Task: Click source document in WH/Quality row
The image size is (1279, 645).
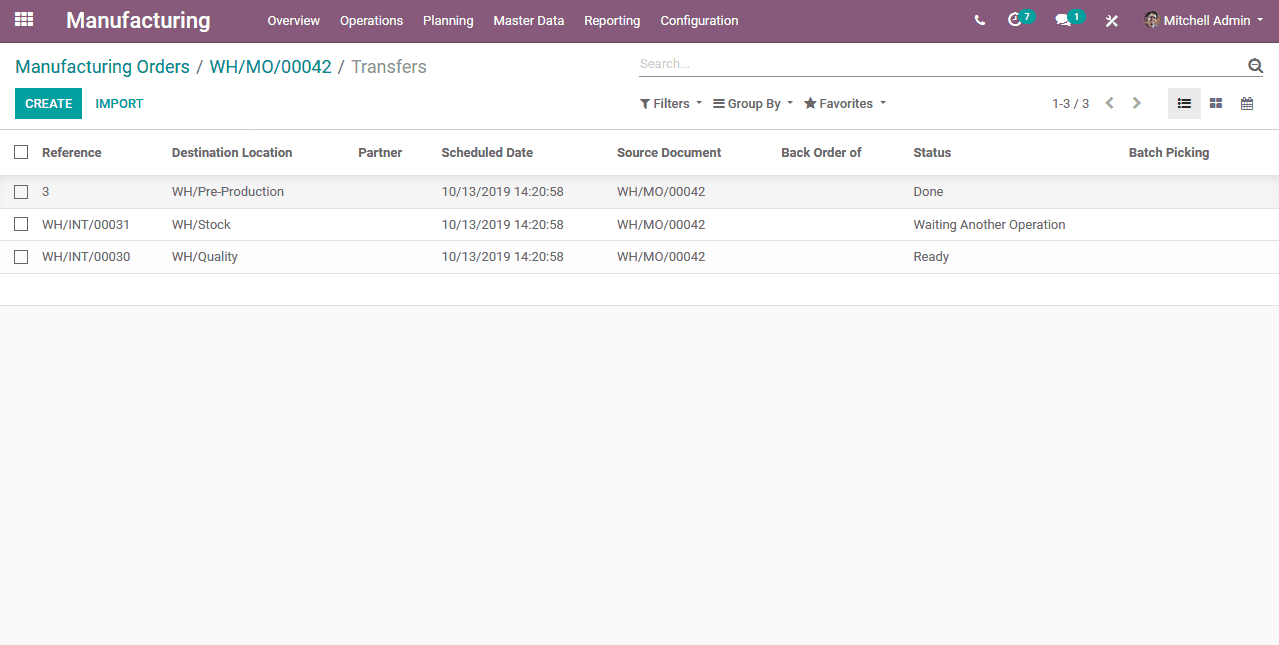Action: 661,257
